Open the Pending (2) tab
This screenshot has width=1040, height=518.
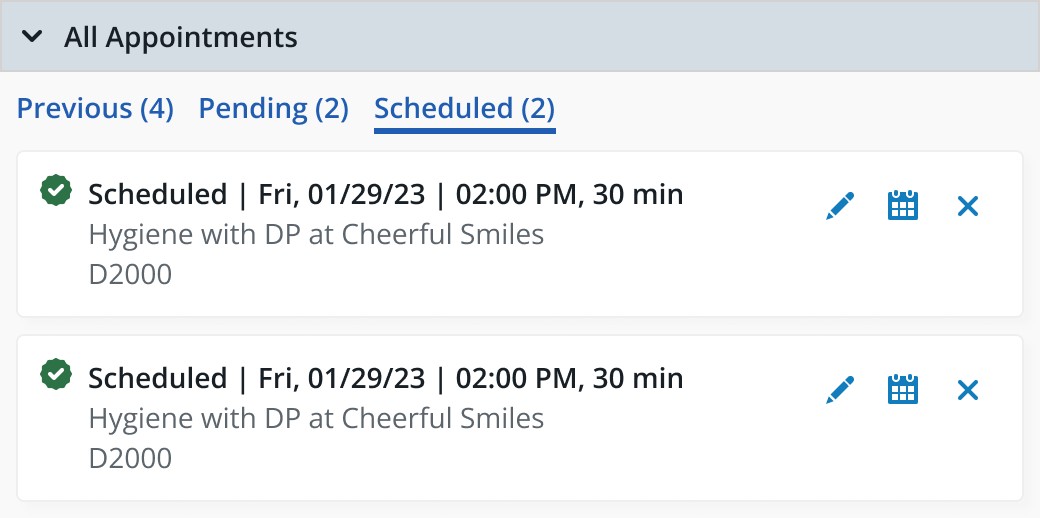(x=273, y=108)
